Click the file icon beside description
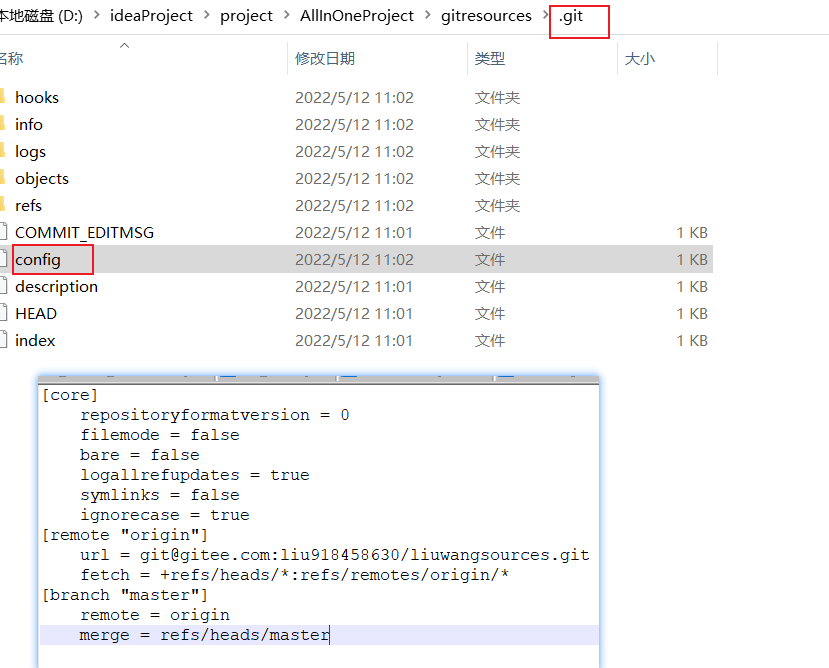 4,286
